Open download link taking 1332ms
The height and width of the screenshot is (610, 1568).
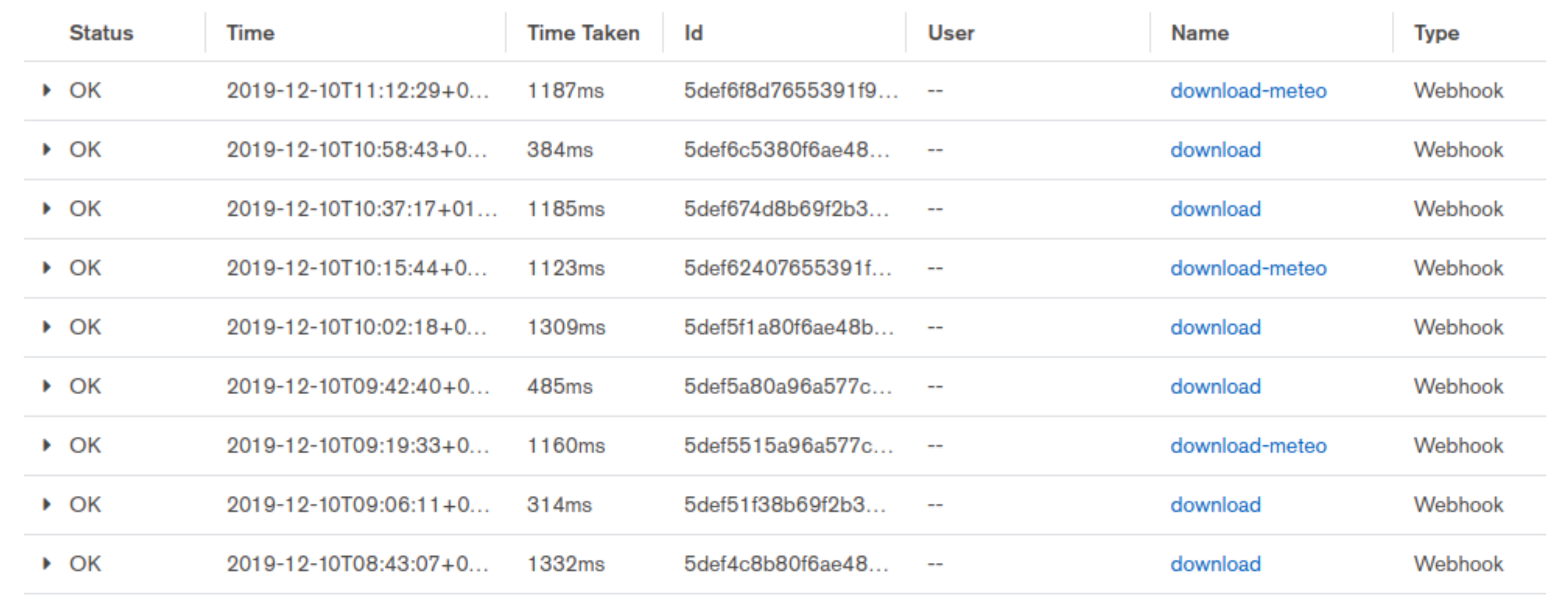[1215, 564]
